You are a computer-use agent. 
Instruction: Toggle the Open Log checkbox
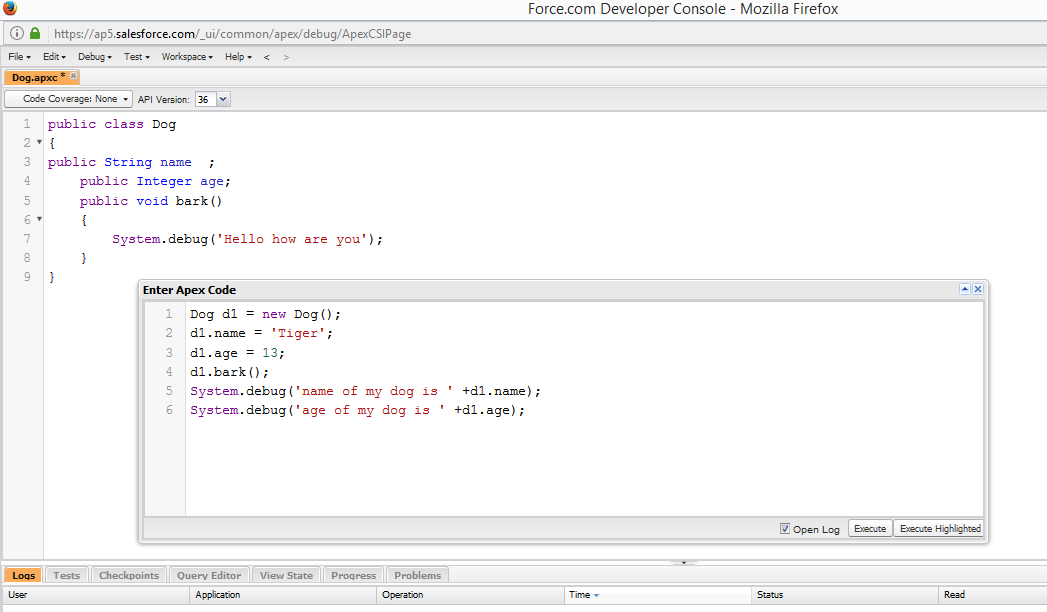pos(785,529)
